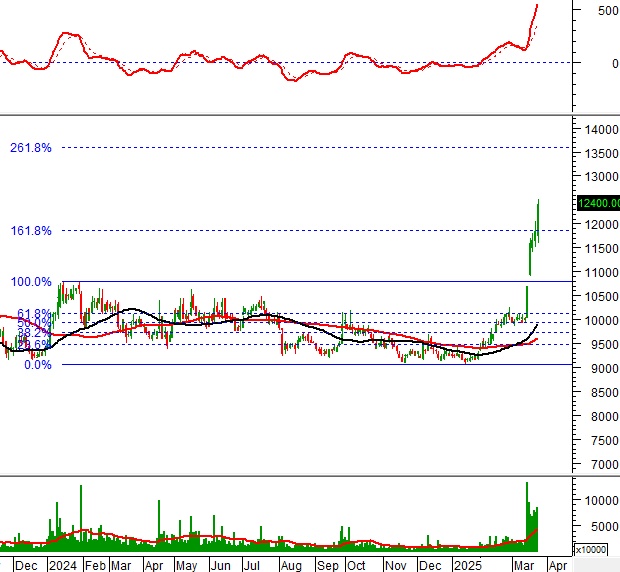Click the 0 indicator axis label
Viewport: 620px width, 572px height.
[x=615, y=63]
